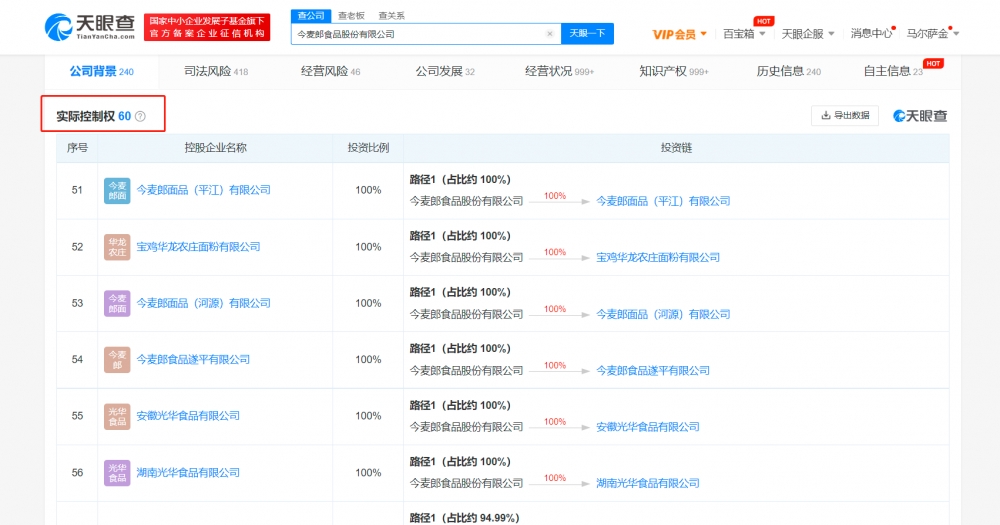Image resolution: width=1000 pixels, height=525 pixels.
Task: Open user menu 马尔萨金
Action: coord(932,34)
